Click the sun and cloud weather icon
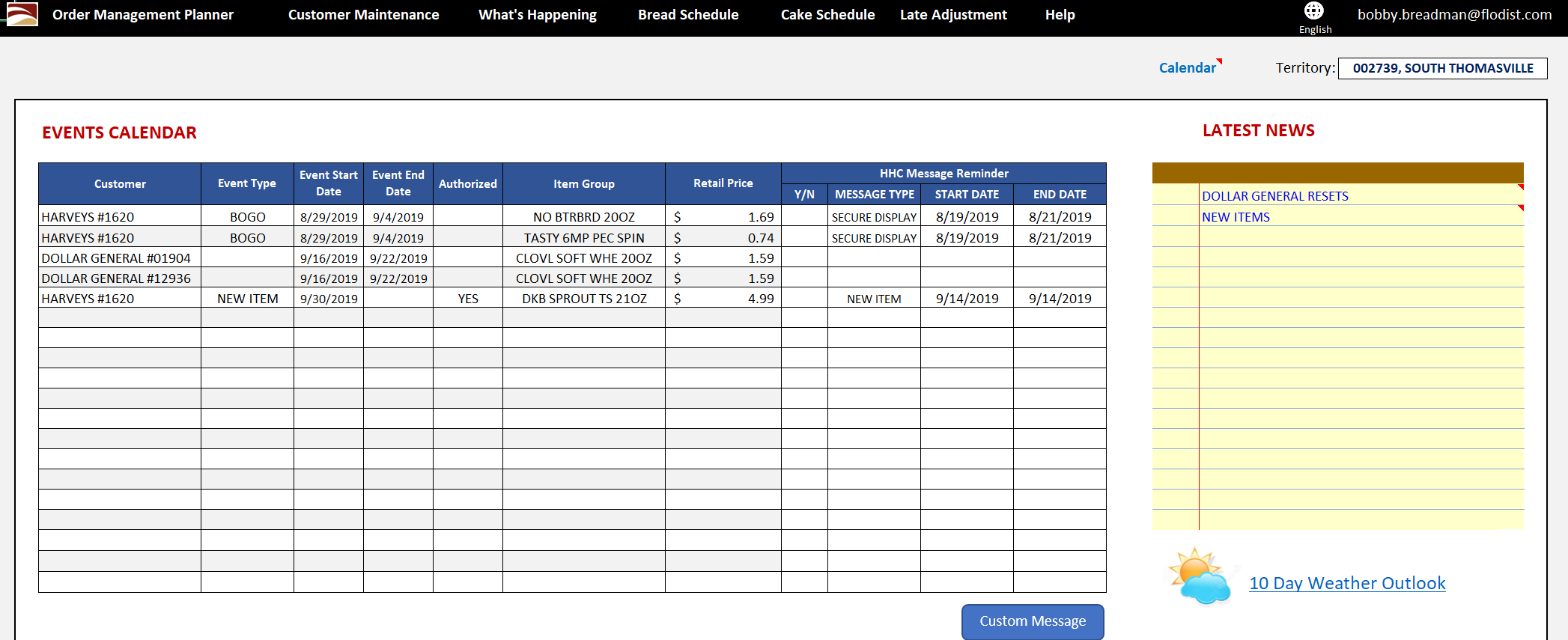1568x640 pixels. [x=1200, y=576]
